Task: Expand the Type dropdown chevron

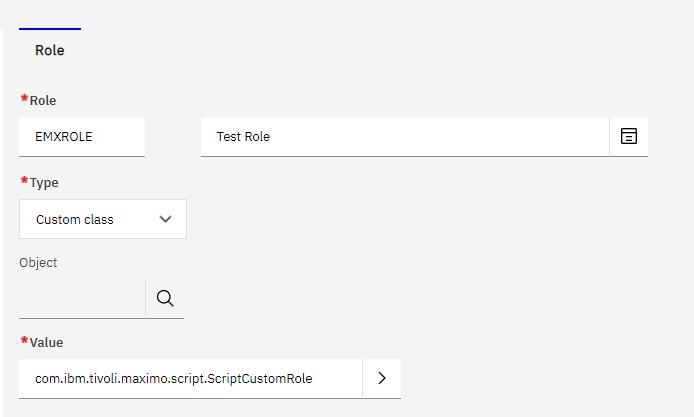Action: pyautogui.click(x=165, y=219)
